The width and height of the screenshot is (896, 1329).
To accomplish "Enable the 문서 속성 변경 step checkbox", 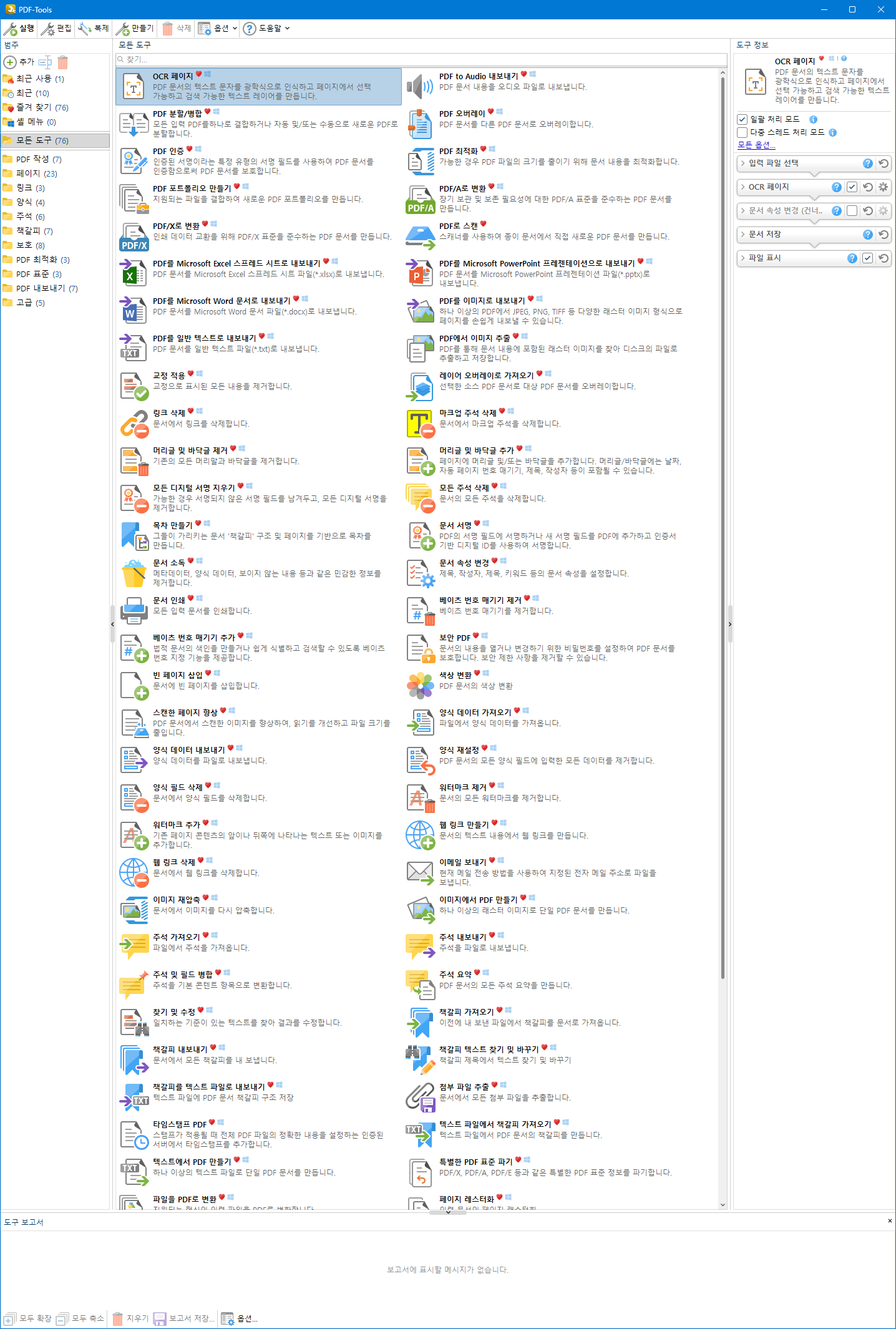I will point(852,211).
